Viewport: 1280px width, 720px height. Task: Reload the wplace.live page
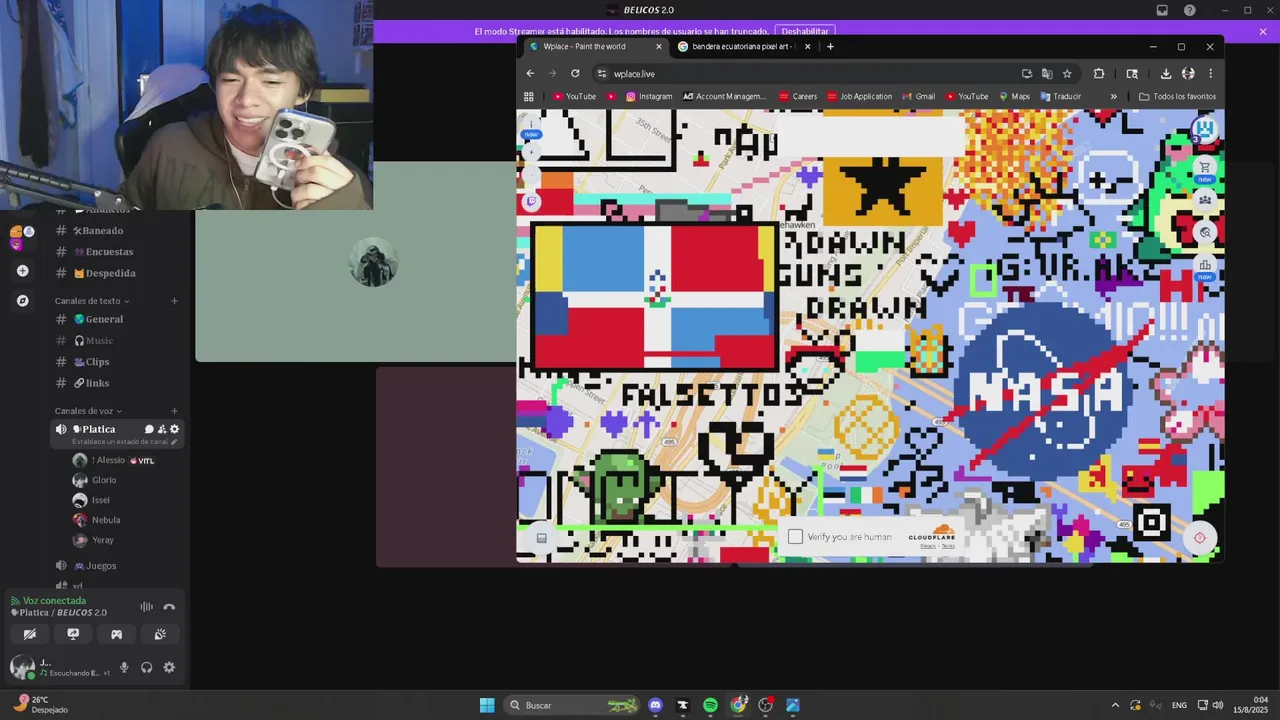click(575, 73)
